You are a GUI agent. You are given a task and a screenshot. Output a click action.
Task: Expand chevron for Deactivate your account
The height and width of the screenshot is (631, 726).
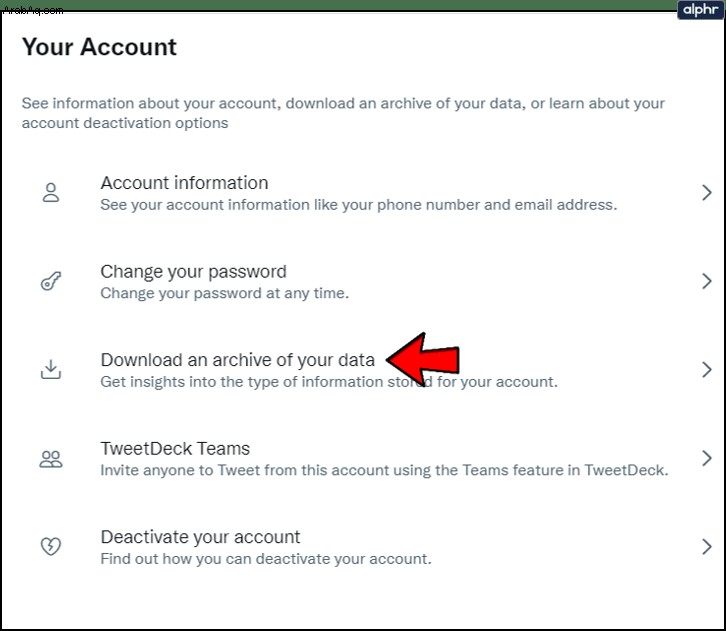coord(707,547)
